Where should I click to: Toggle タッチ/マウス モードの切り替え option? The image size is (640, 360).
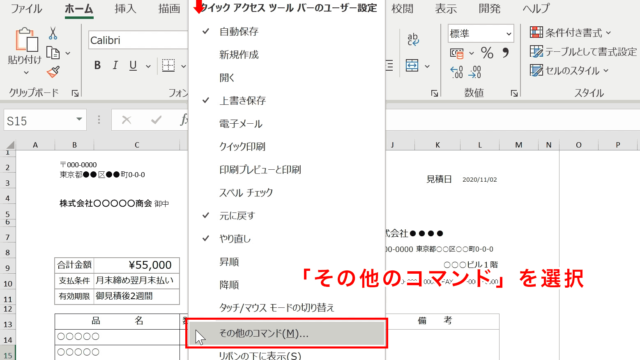(x=287, y=308)
